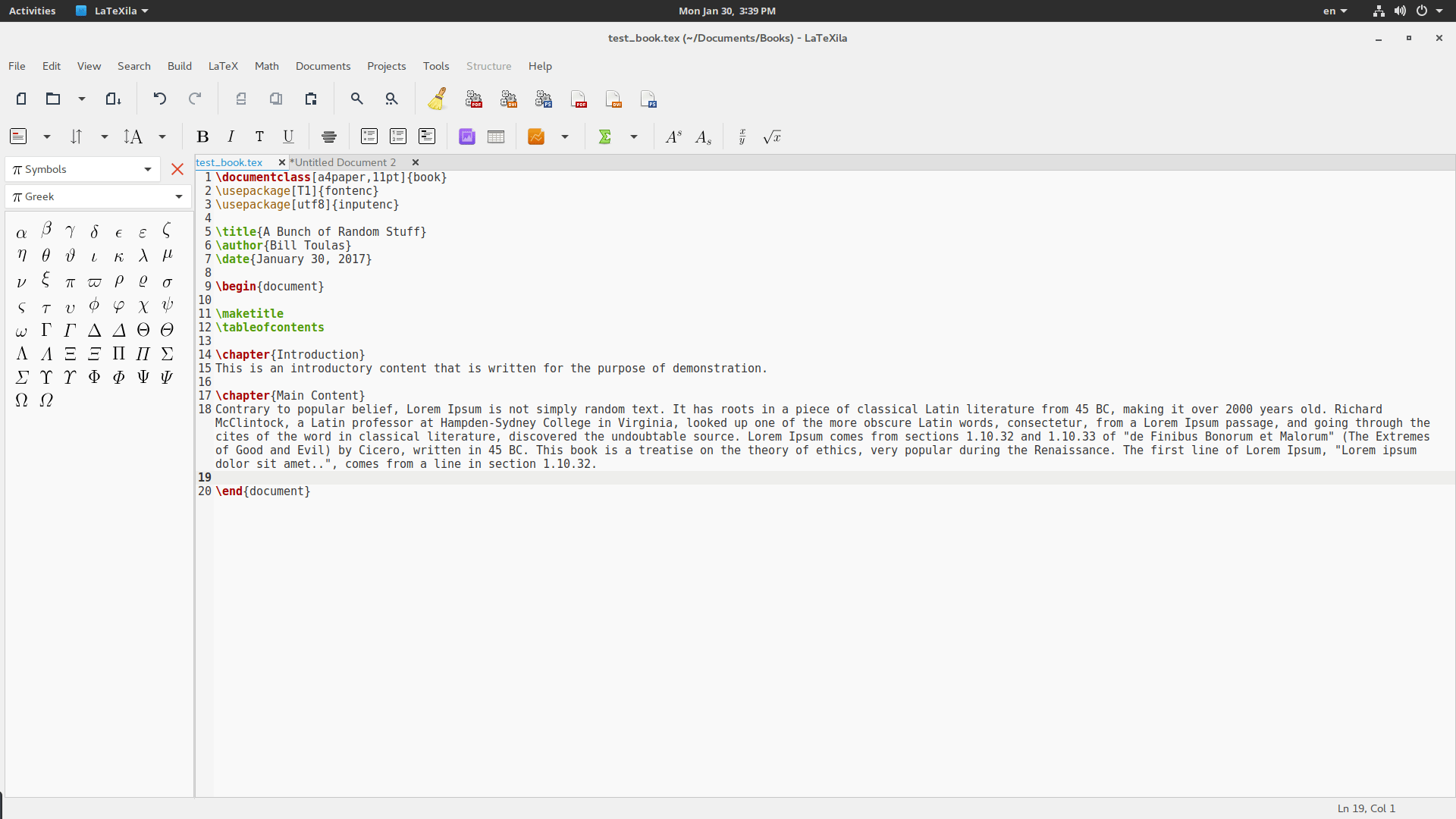Clean up build files broom icon
The height and width of the screenshot is (819, 1456).
click(x=438, y=99)
